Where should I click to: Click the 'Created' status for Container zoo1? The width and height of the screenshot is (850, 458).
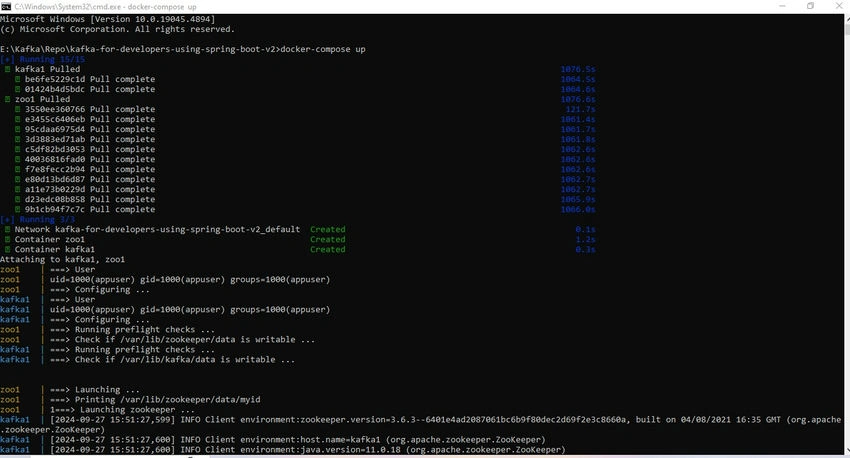[x=327, y=240]
